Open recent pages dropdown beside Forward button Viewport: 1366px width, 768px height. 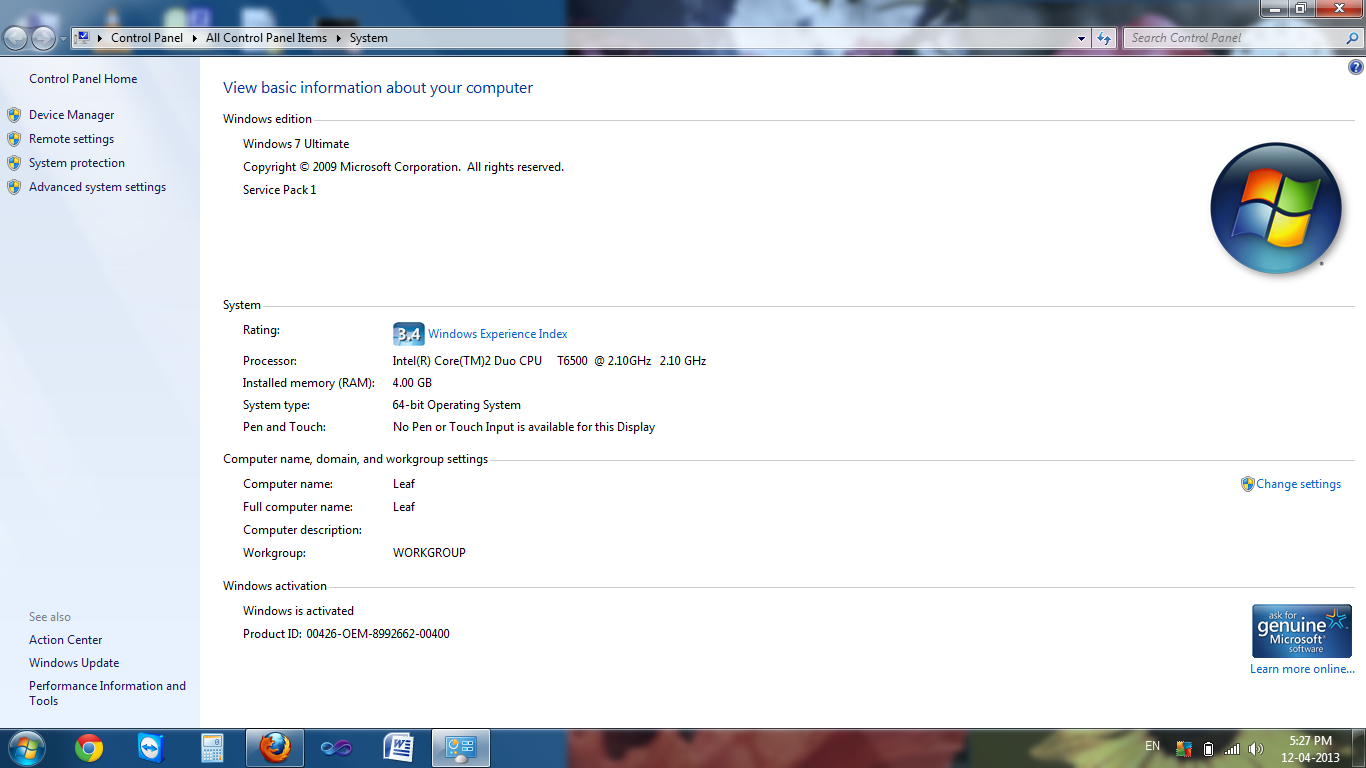point(64,39)
